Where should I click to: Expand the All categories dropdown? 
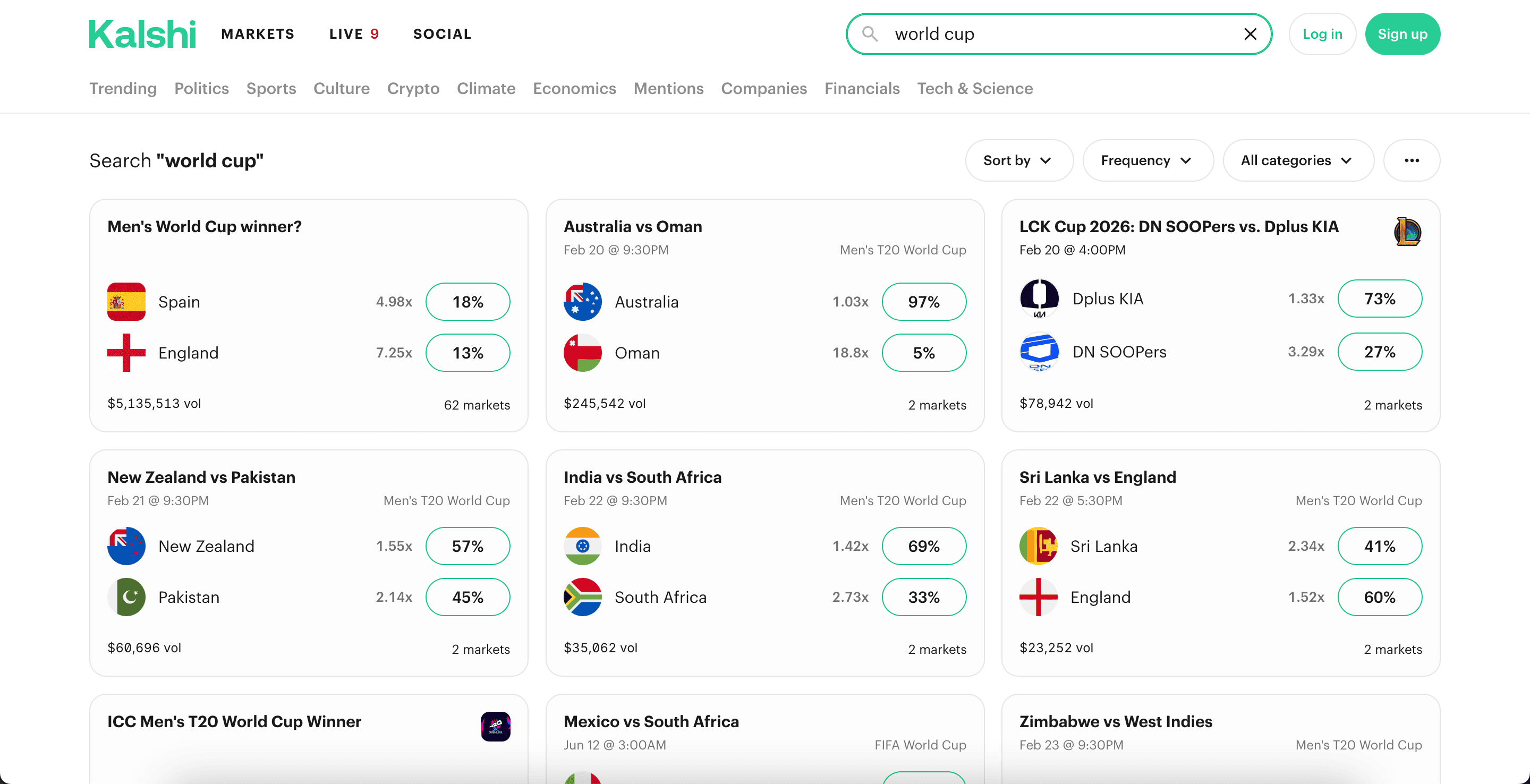[x=1298, y=160]
